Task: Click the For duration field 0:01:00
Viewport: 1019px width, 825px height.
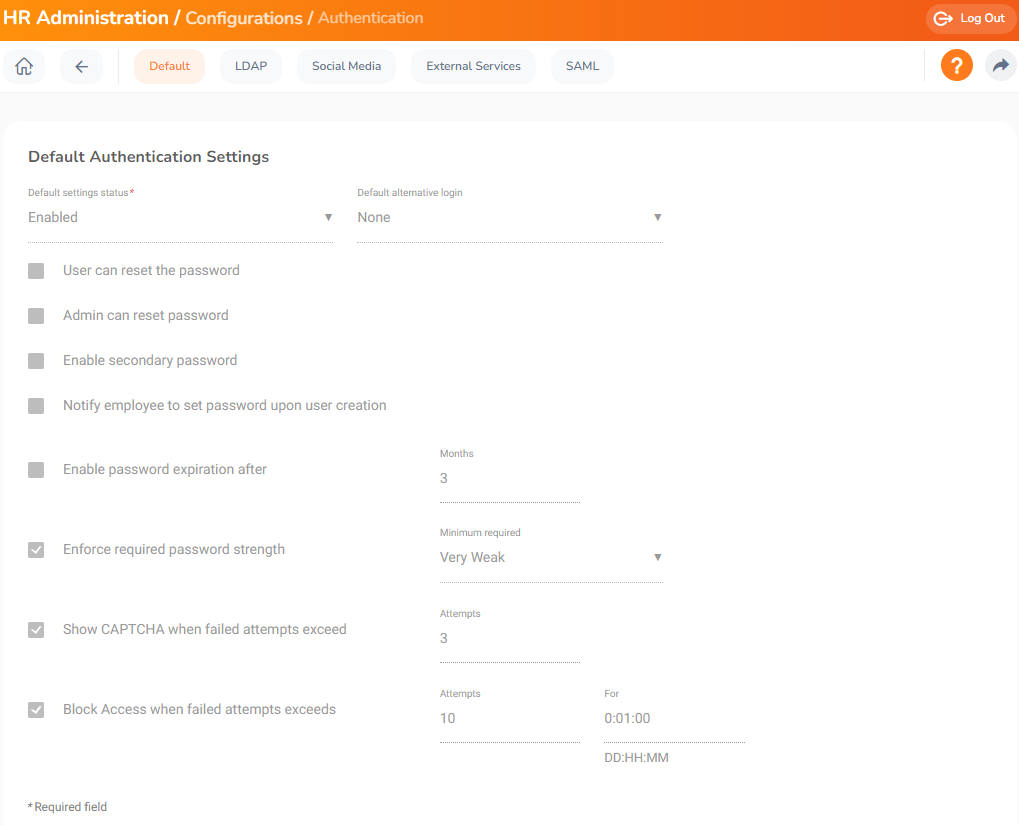Action: pyautogui.click(x=674, y=719)
